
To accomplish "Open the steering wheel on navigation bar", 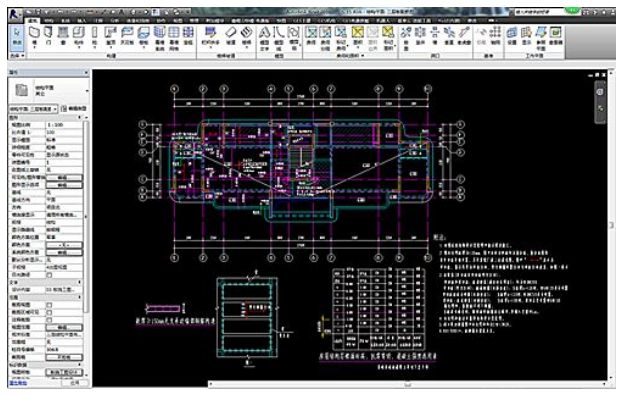I will [600, 92].
